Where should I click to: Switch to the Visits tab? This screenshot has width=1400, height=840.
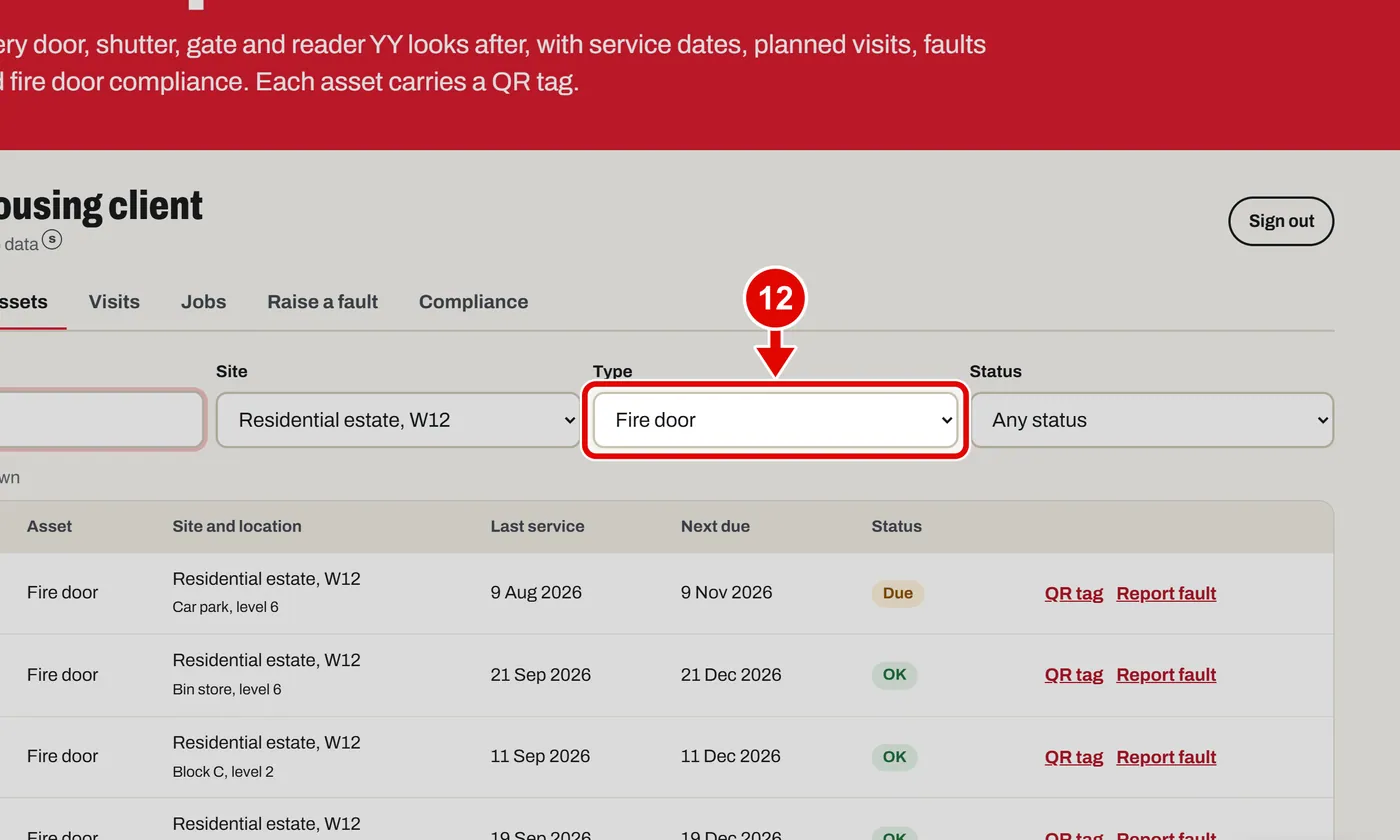click(x=114, y=302)
